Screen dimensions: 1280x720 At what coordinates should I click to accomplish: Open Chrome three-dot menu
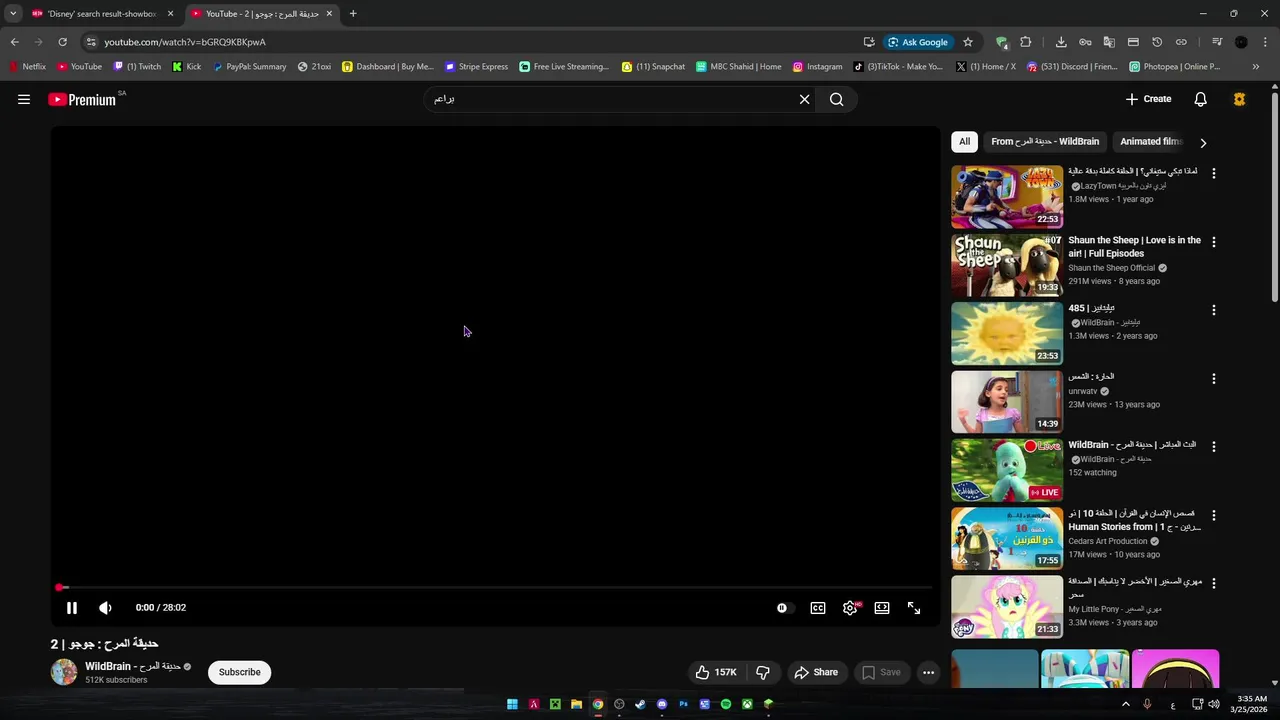[x=1265, y=42]
